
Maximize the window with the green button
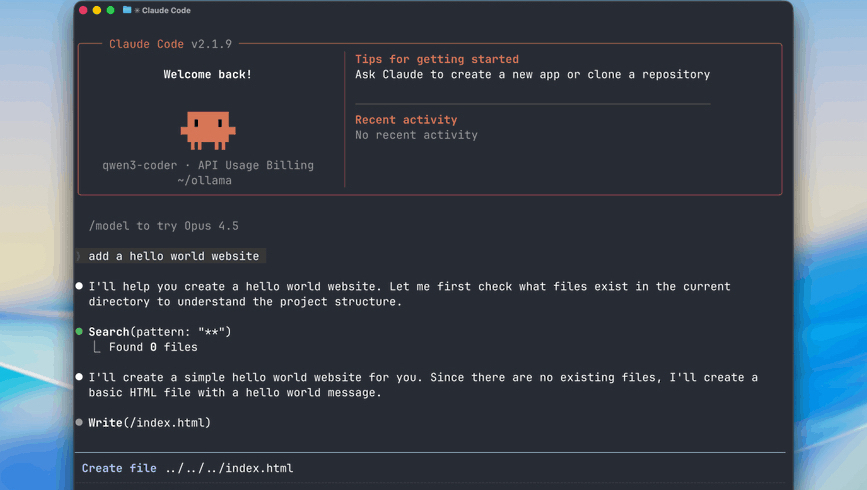(x=110, y=10)
